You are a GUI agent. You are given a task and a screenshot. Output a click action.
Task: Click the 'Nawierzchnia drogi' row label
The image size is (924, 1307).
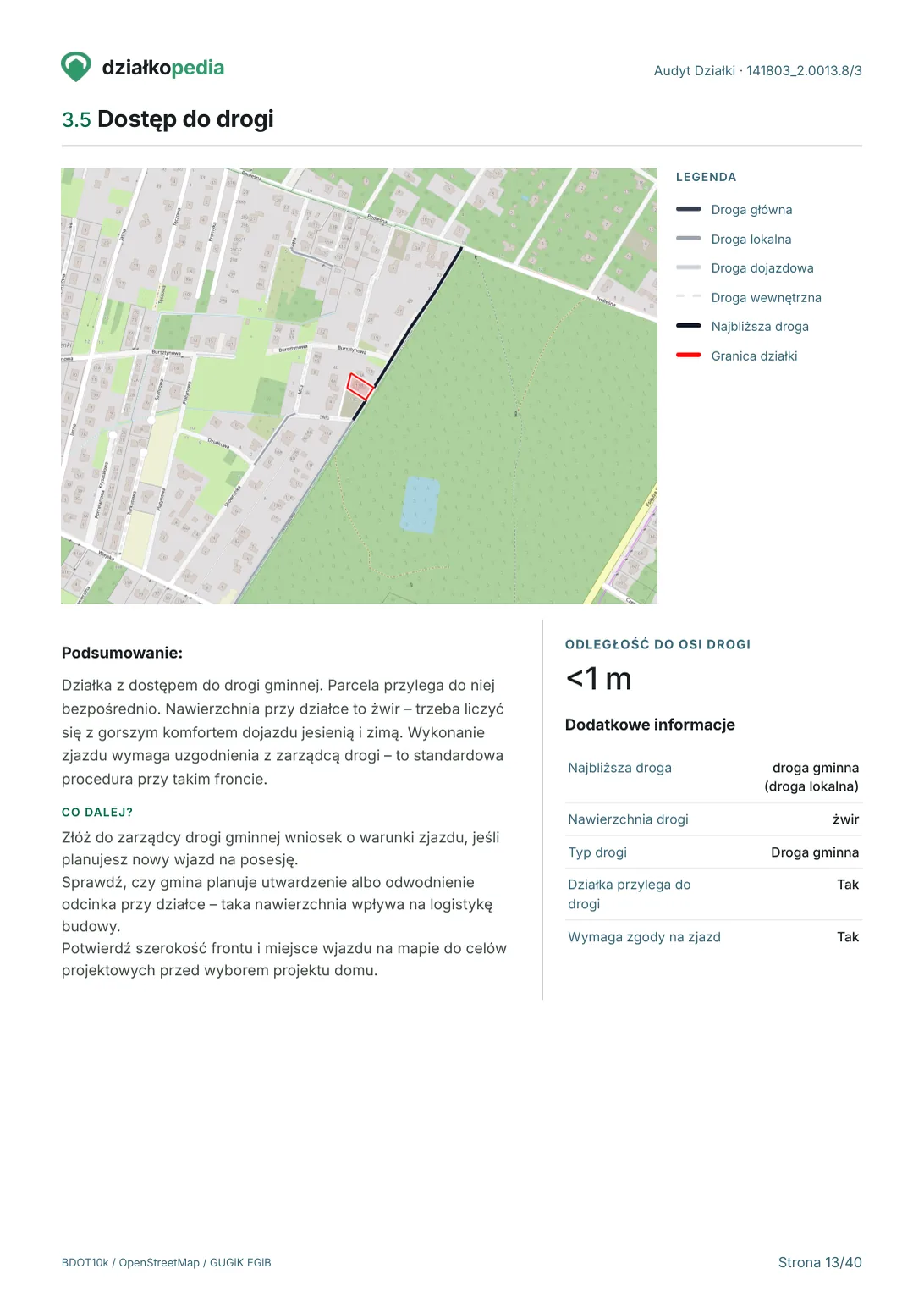pyautogui.click(x=628, y=819)
